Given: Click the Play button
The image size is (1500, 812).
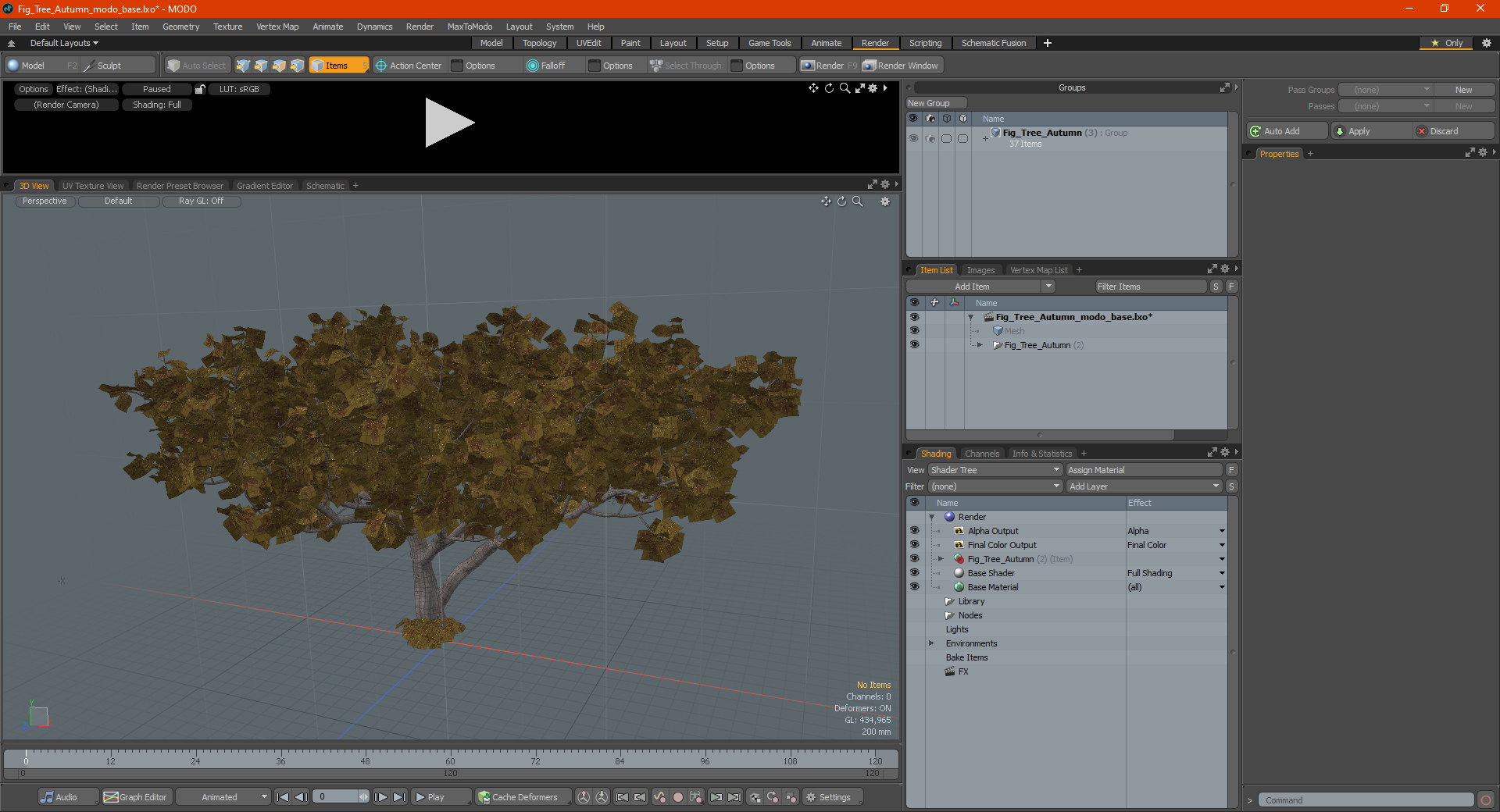Looking at the screenshot, I should [x=441, y=797].
